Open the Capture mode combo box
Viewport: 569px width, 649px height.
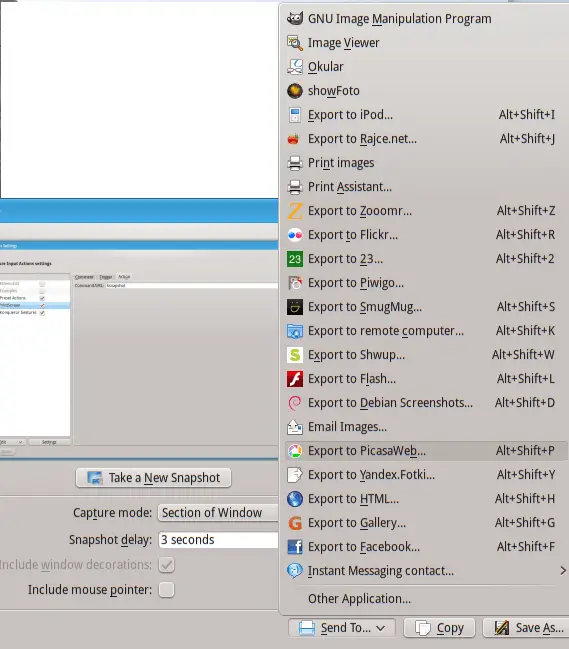coord(218,513)
